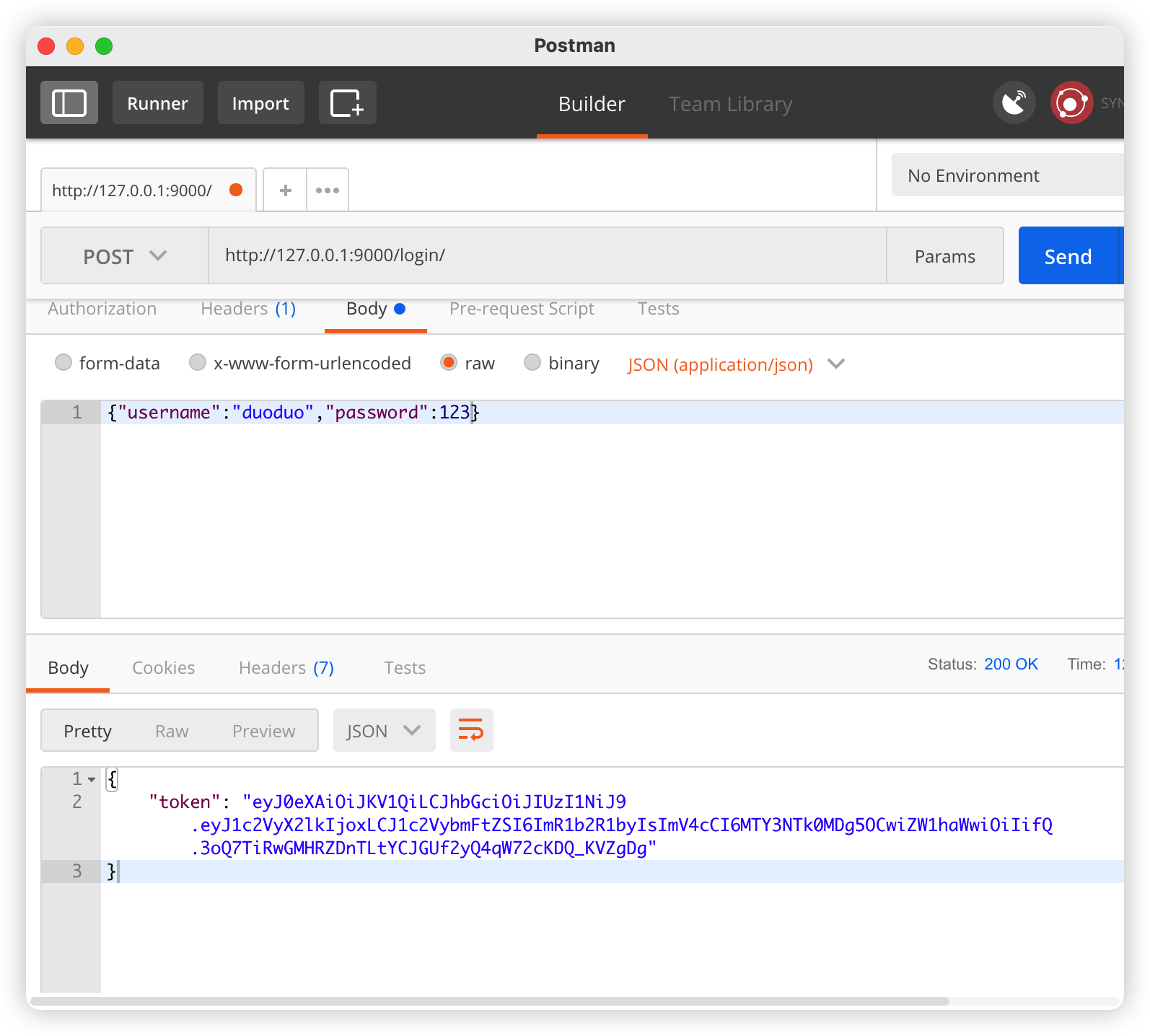Click the response line number 3

[76, 871]
